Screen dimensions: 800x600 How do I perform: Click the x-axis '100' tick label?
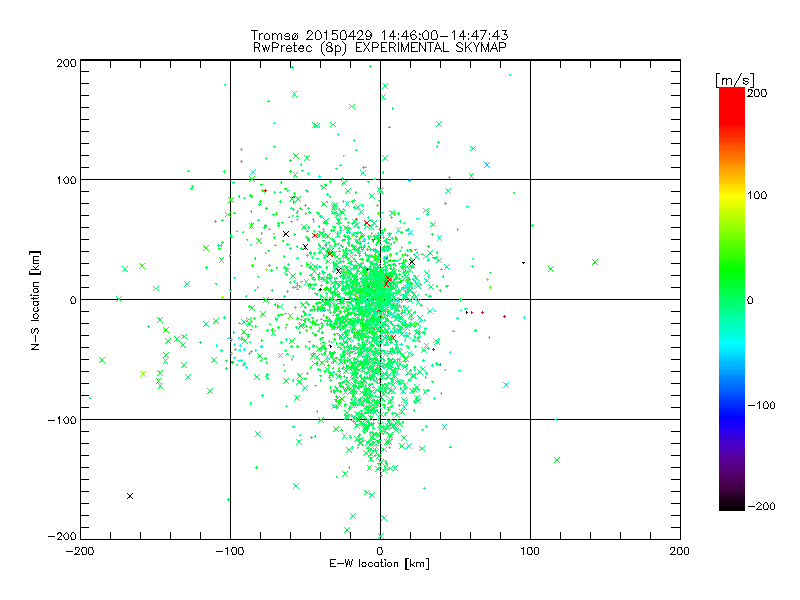(530, 551)
